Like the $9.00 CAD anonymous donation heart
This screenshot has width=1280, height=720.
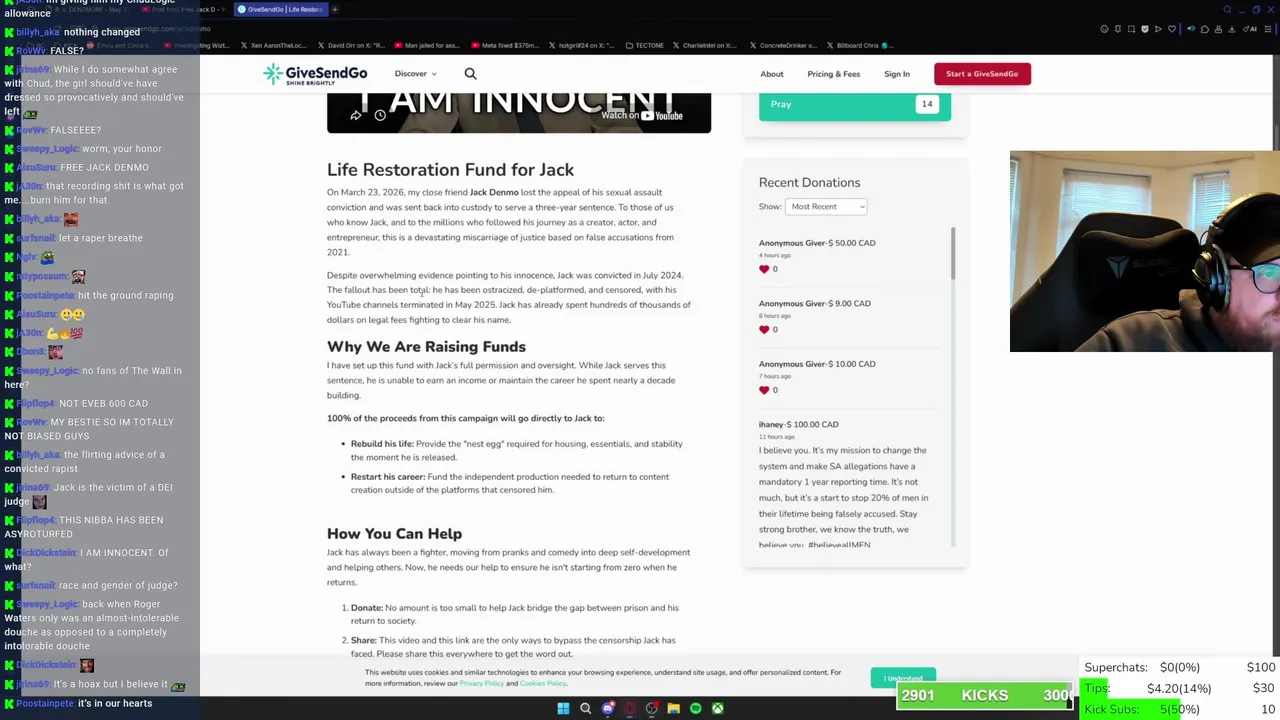coord(764,330)
